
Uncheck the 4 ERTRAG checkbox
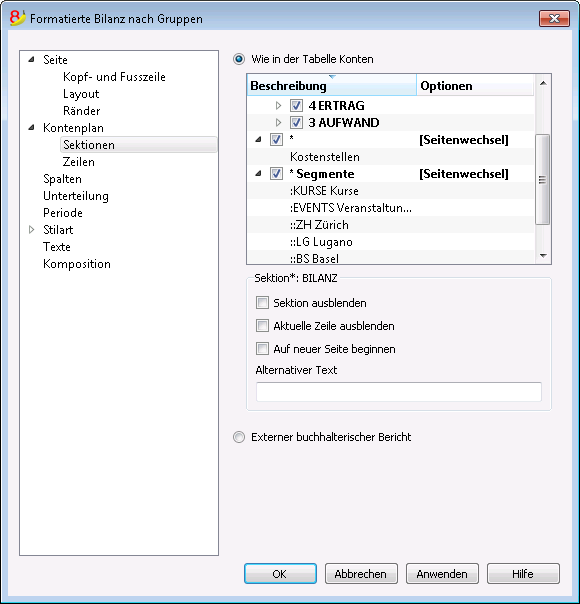point(296,106)
